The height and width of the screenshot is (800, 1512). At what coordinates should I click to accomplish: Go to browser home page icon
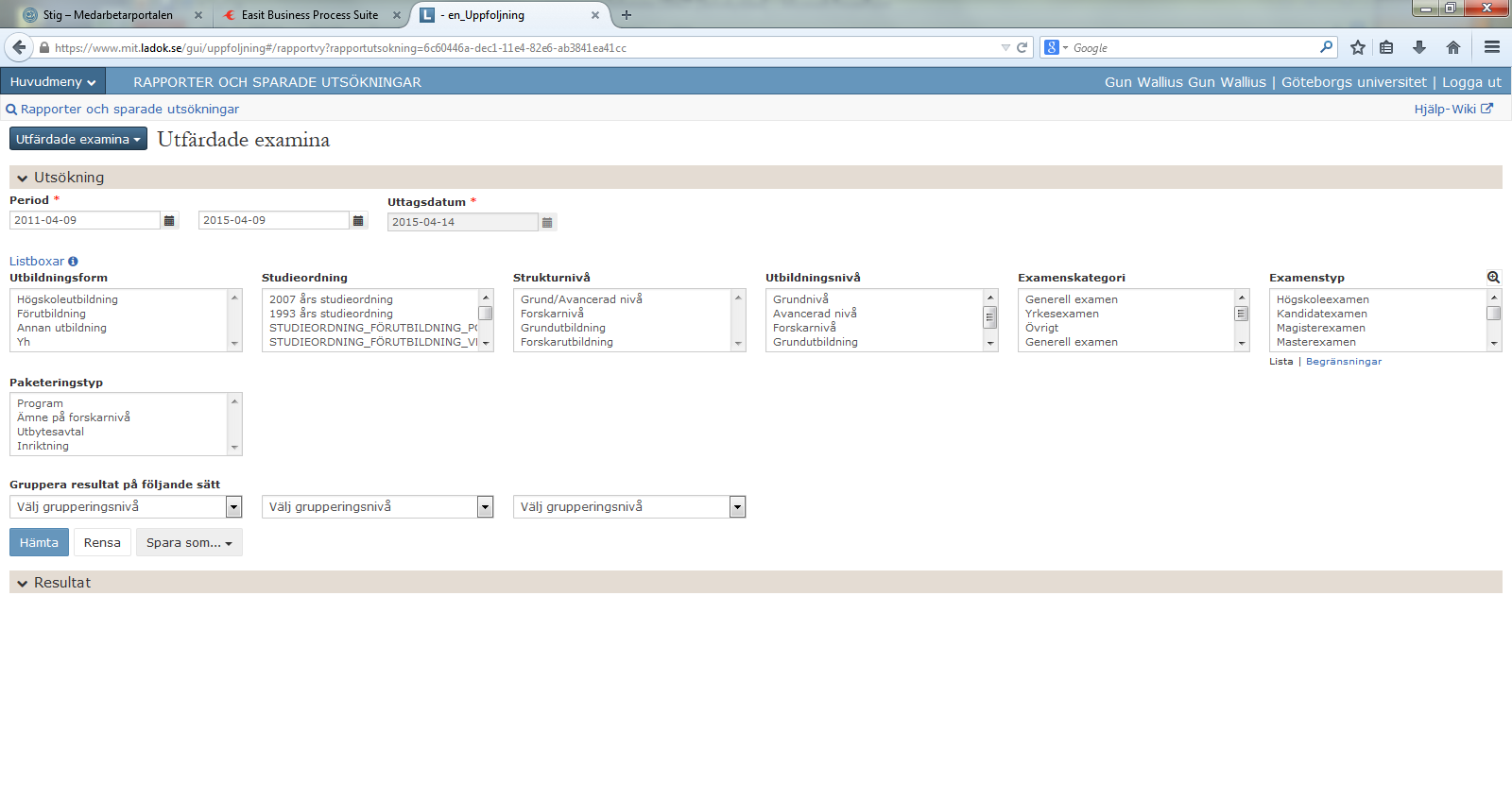point(1453,47)
